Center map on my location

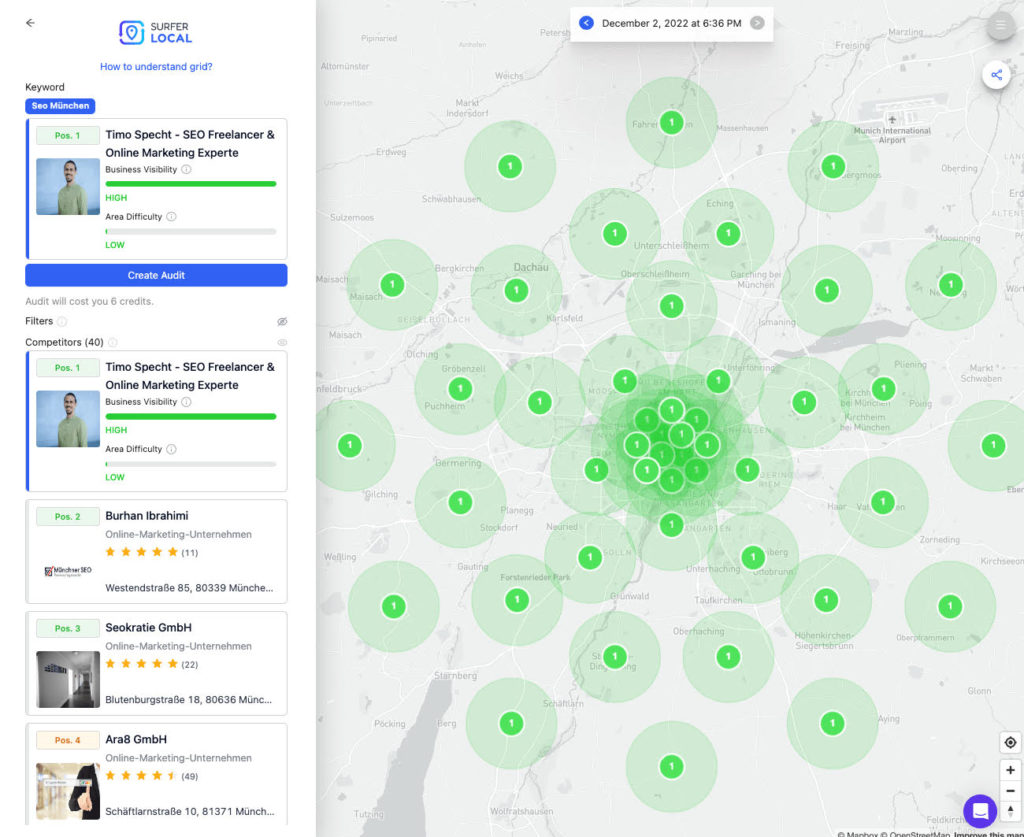[1010, 742]
